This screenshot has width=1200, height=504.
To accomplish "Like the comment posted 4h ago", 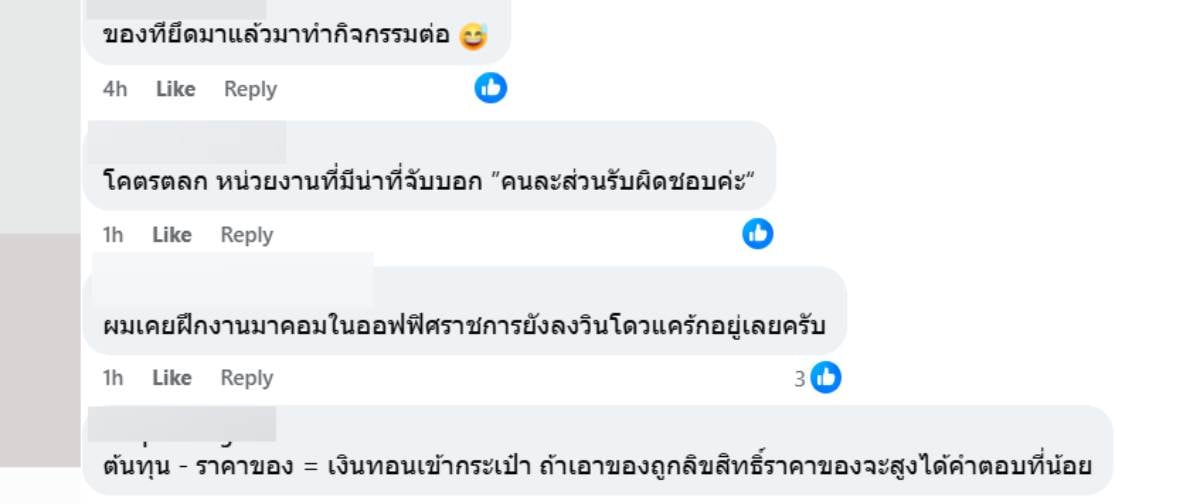I will point(175,89).
